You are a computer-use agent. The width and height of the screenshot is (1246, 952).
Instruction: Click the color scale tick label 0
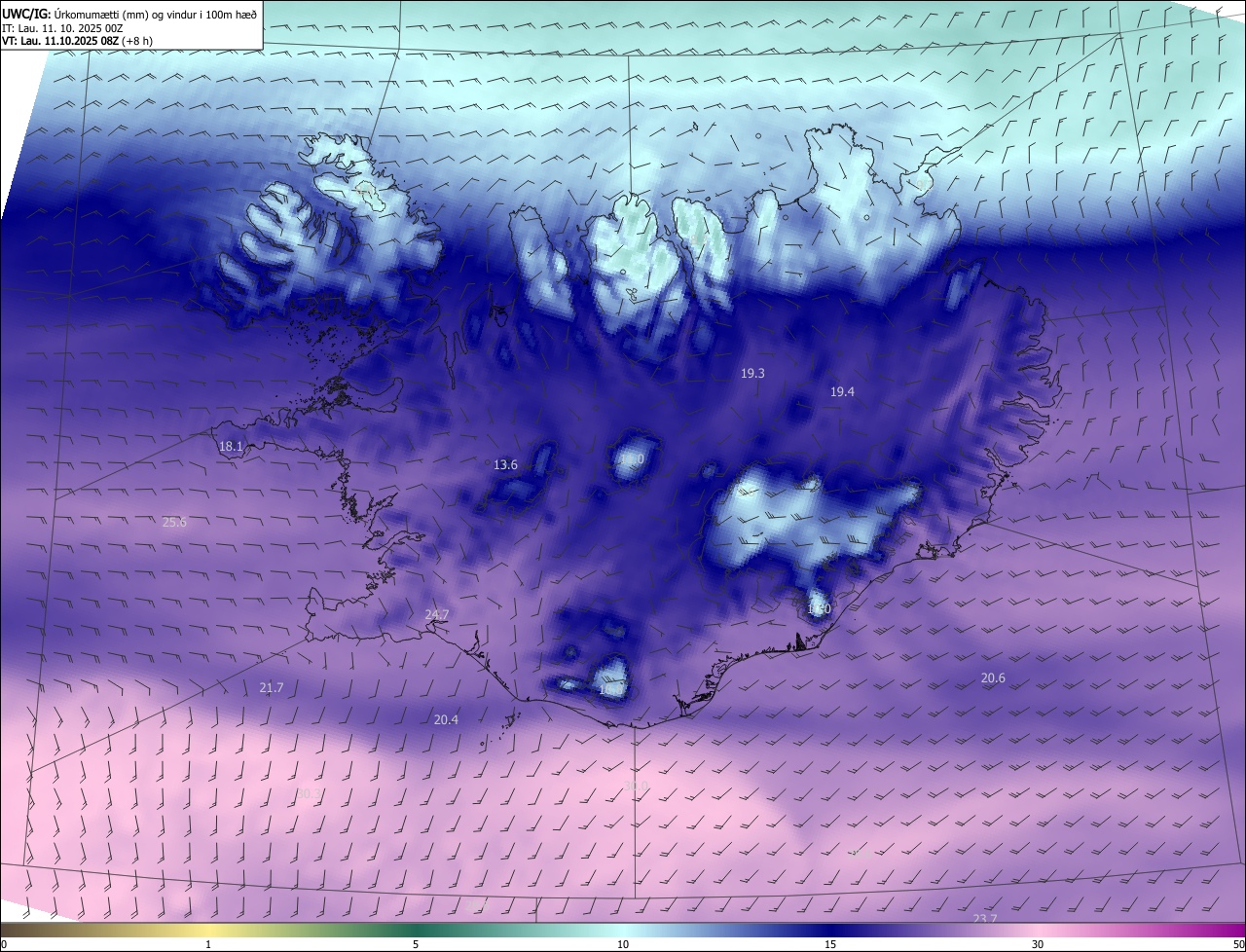4,944
